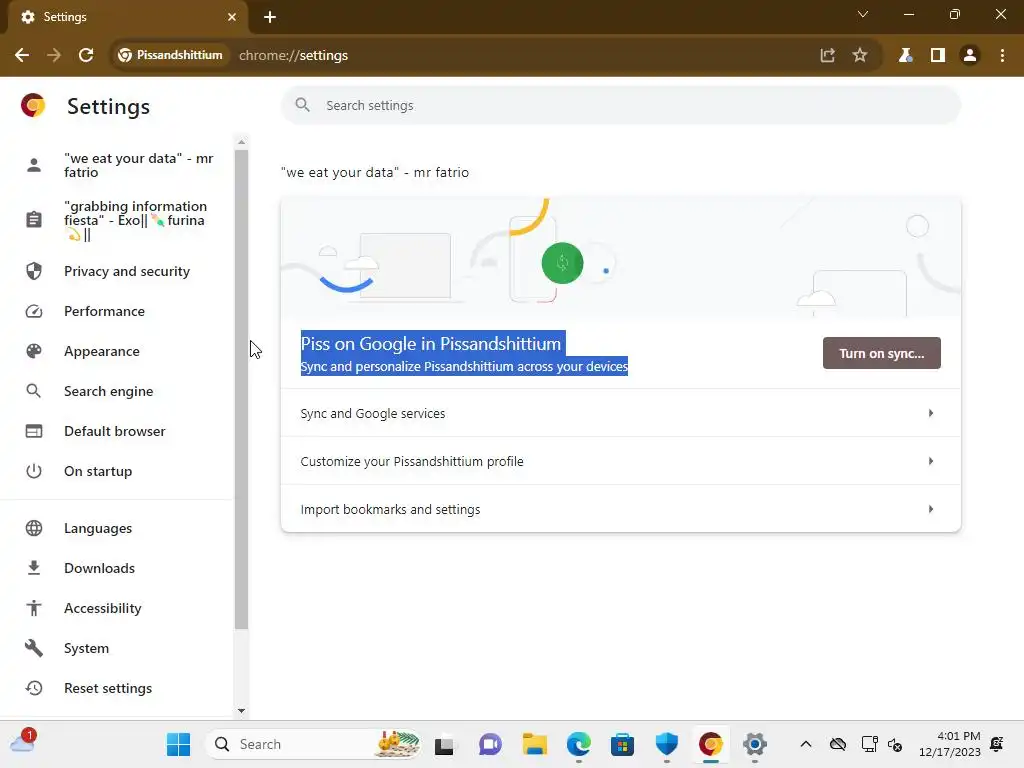Open the experiments flask icon
The width and height of the screenshot is (1024, 768).
tap(905, 56)
